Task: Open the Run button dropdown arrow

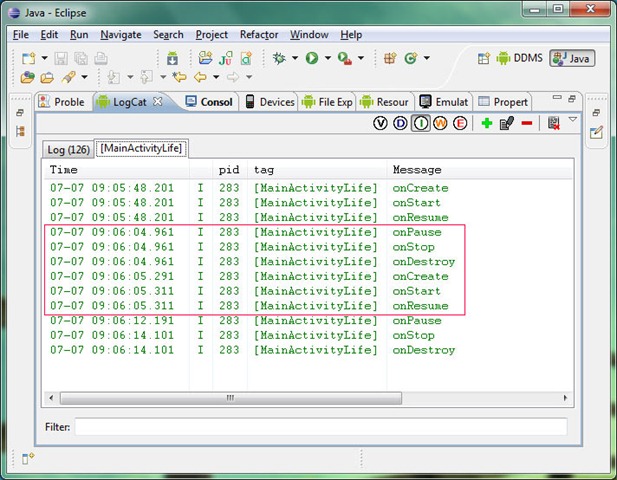Action: click(x=326, y=59)
